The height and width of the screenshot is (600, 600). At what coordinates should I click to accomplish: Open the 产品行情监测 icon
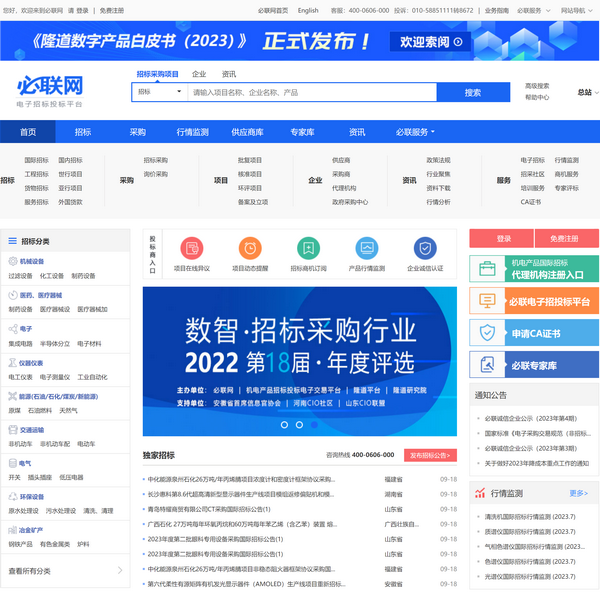pos(367,248)
